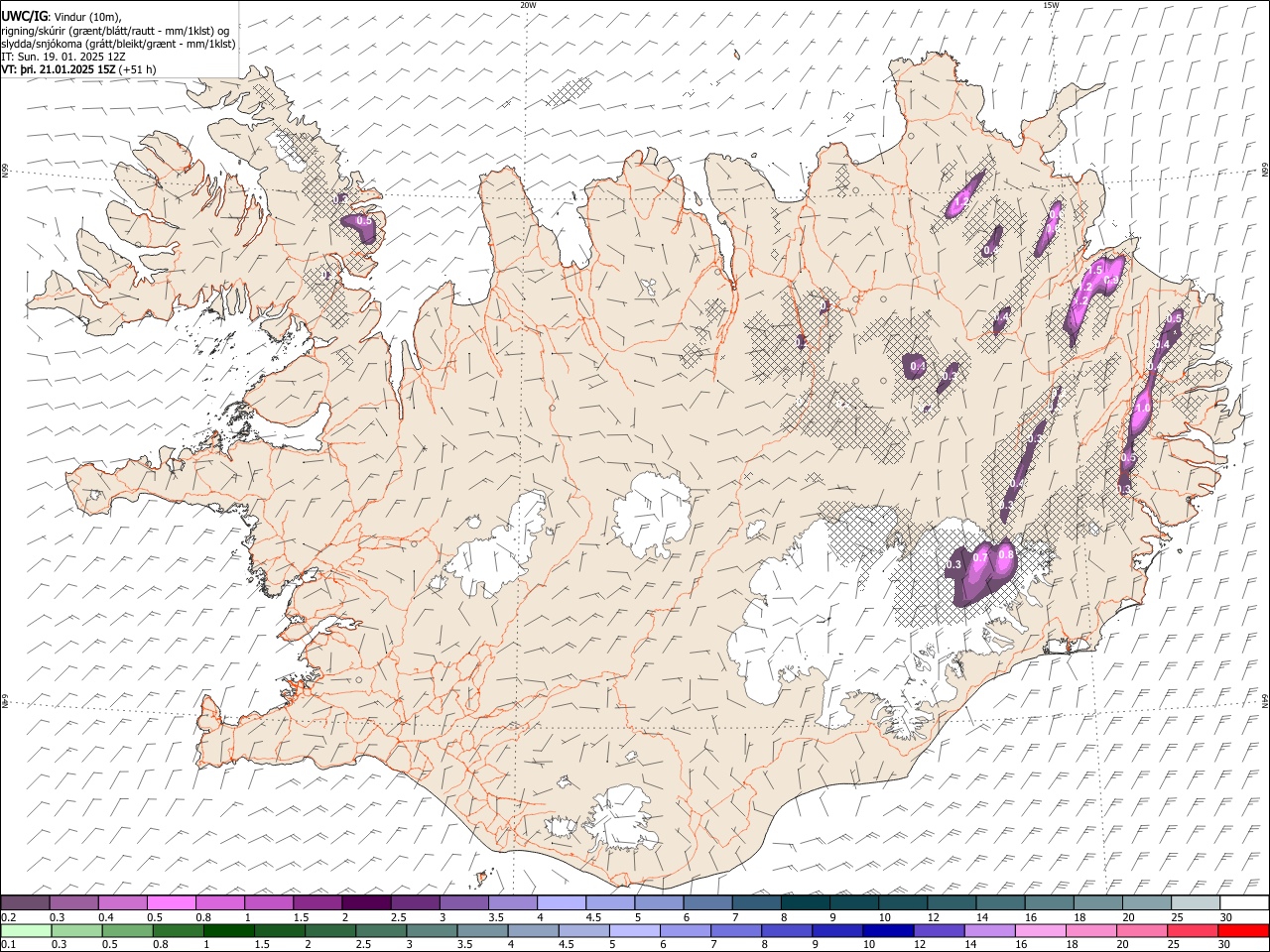1270x952 pixels.
Task: Click the white 30 swatch, top legend row
Action: coord(1243,902)
